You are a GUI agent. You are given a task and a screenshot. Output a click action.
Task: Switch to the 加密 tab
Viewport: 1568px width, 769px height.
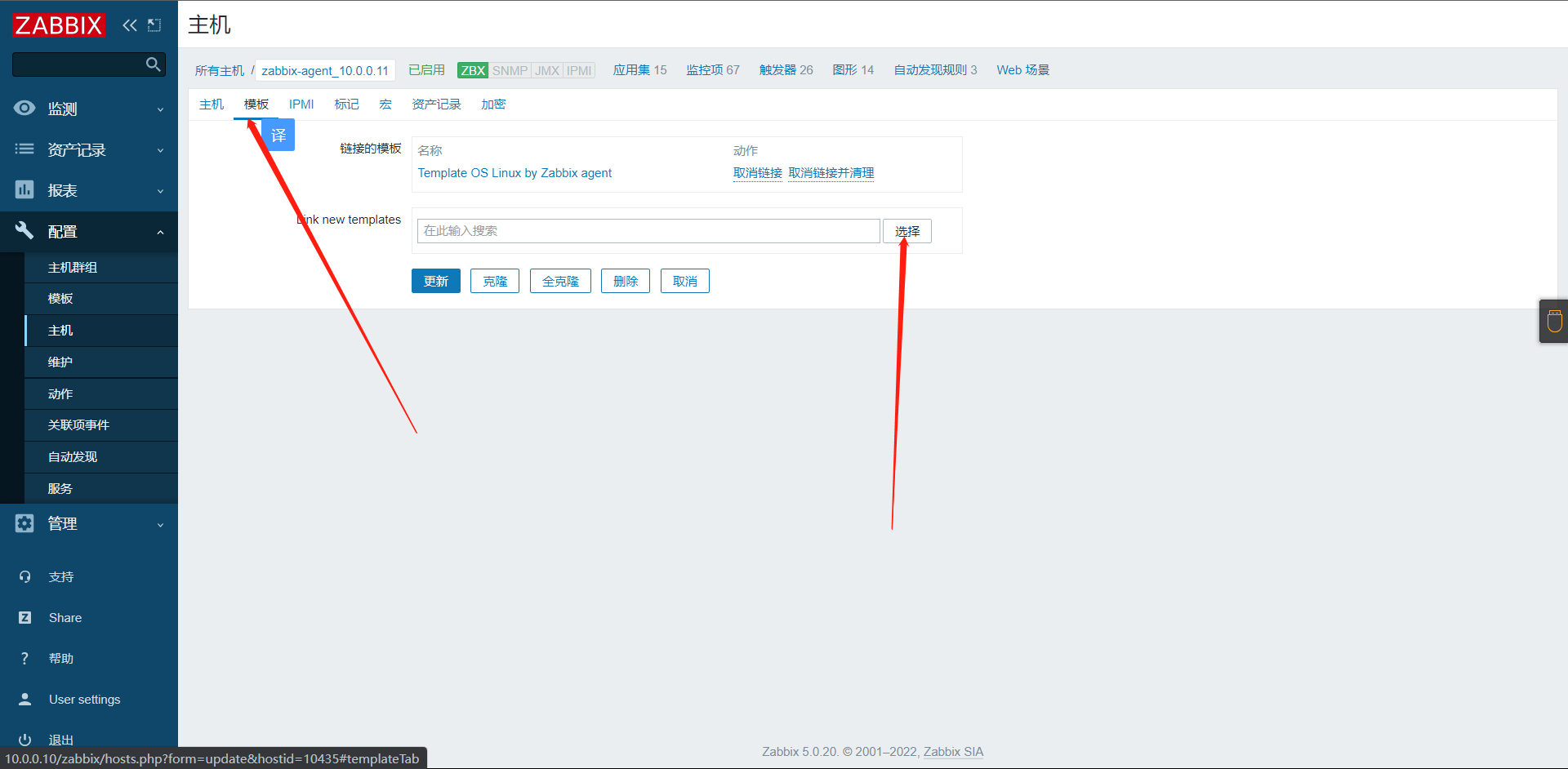point(493,104)
